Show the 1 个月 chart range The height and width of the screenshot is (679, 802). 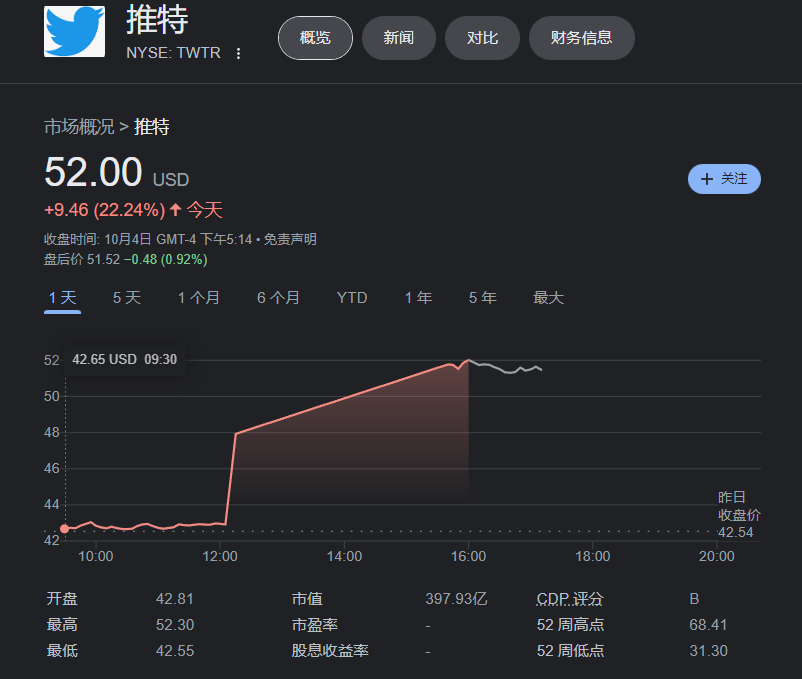coord(198,298)
